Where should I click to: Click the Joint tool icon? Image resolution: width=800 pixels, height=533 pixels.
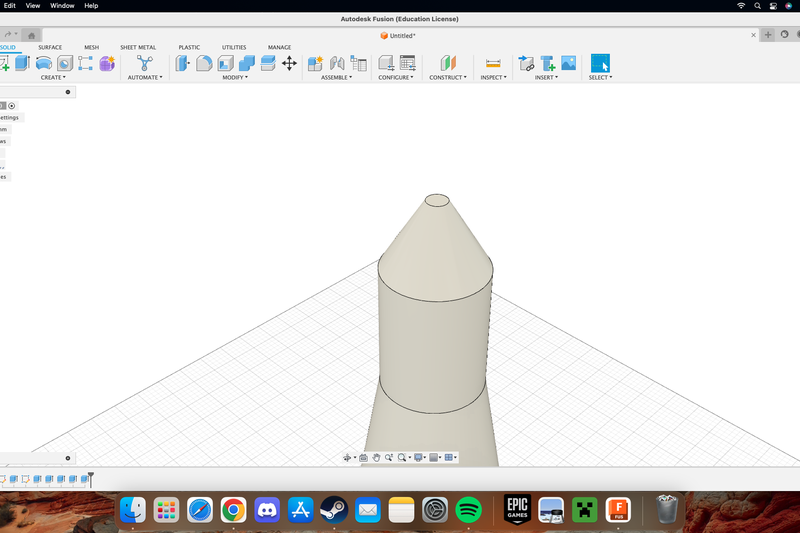[x=337, y=63]
